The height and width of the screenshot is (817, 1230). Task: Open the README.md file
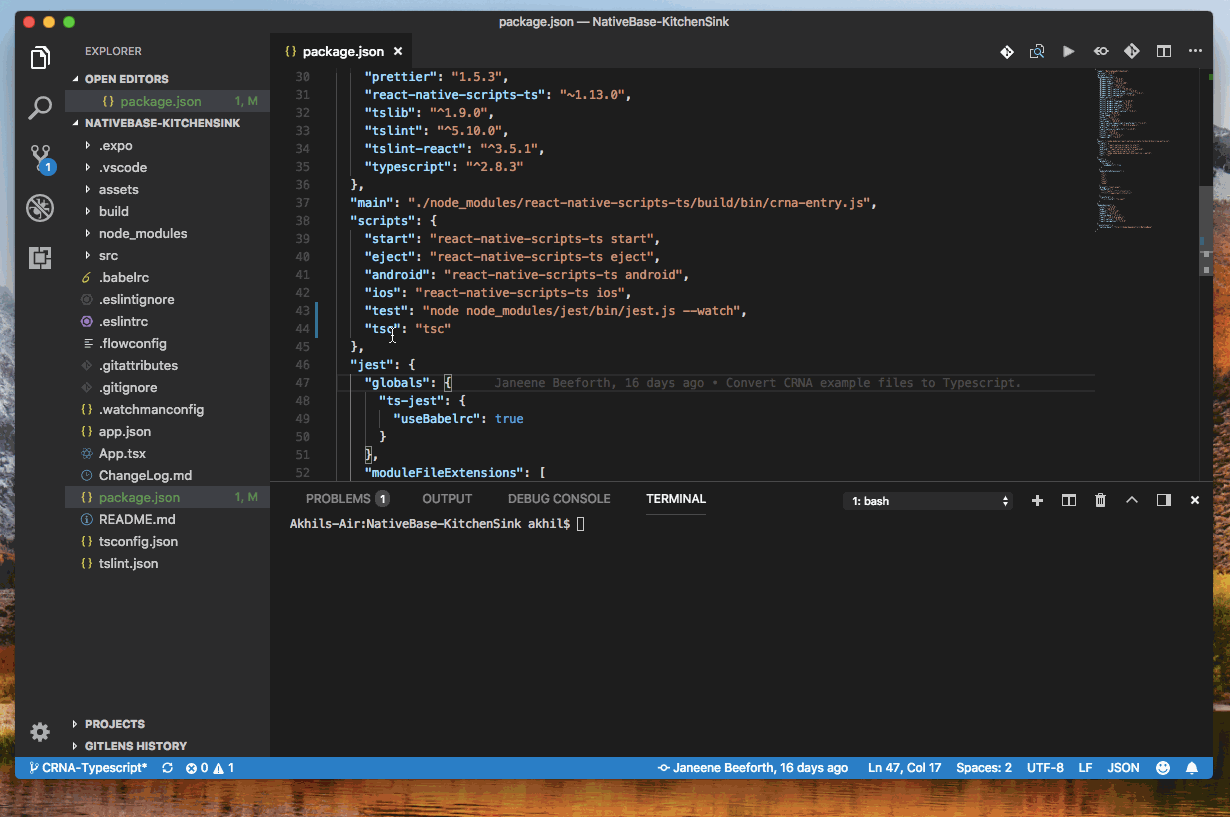click(167, 519)
